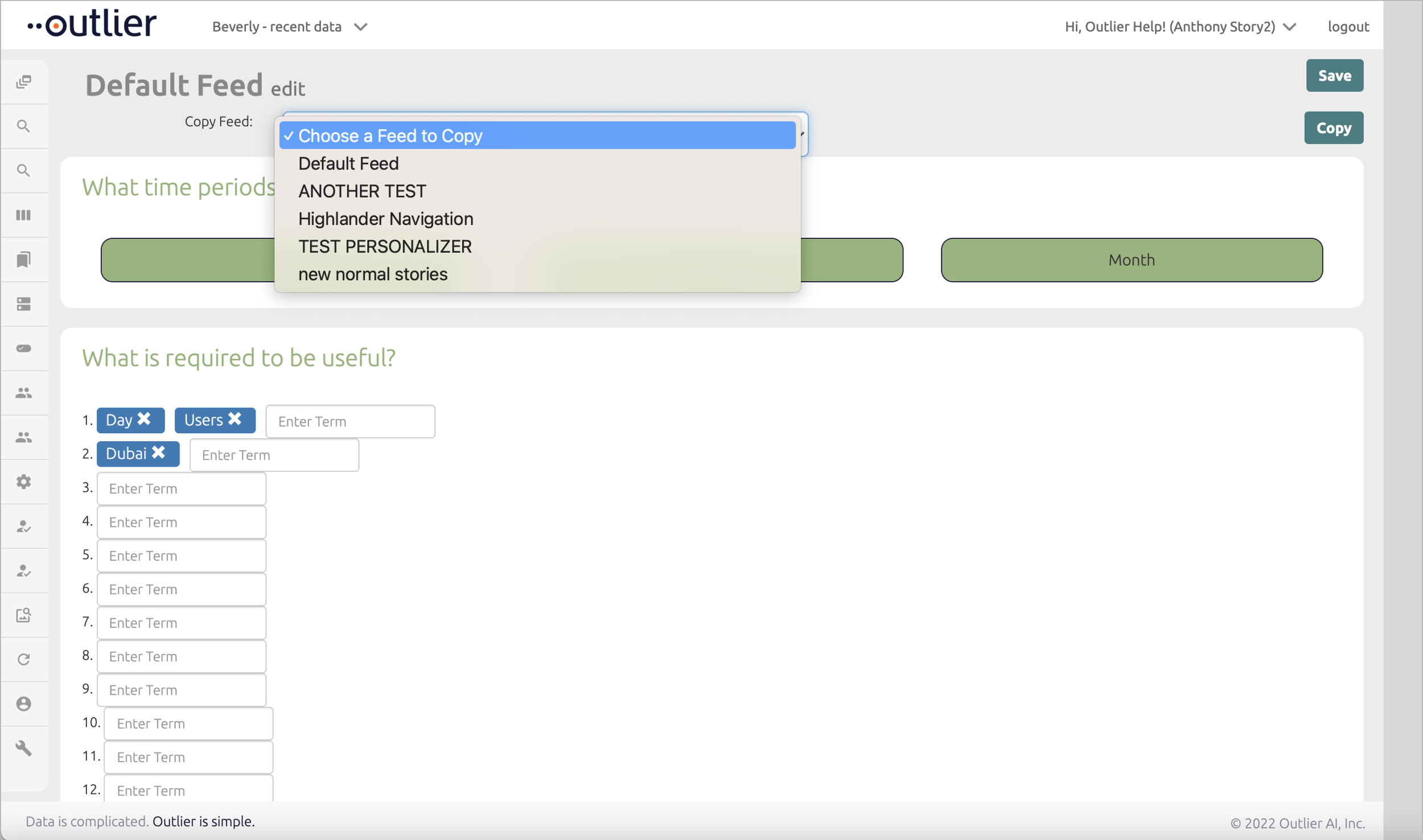Click the Enter Term field on row 3
The image size is (1423, 840).
point(182,489)
